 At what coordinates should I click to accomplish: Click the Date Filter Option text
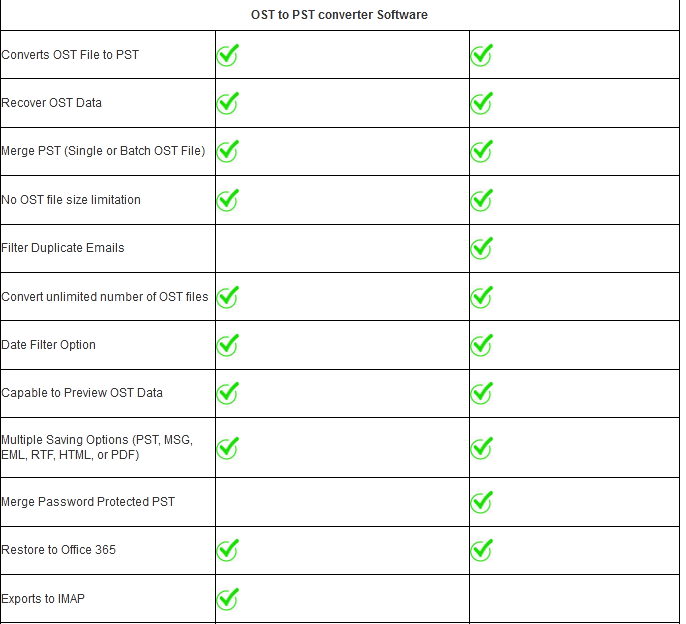click(49, 345)
